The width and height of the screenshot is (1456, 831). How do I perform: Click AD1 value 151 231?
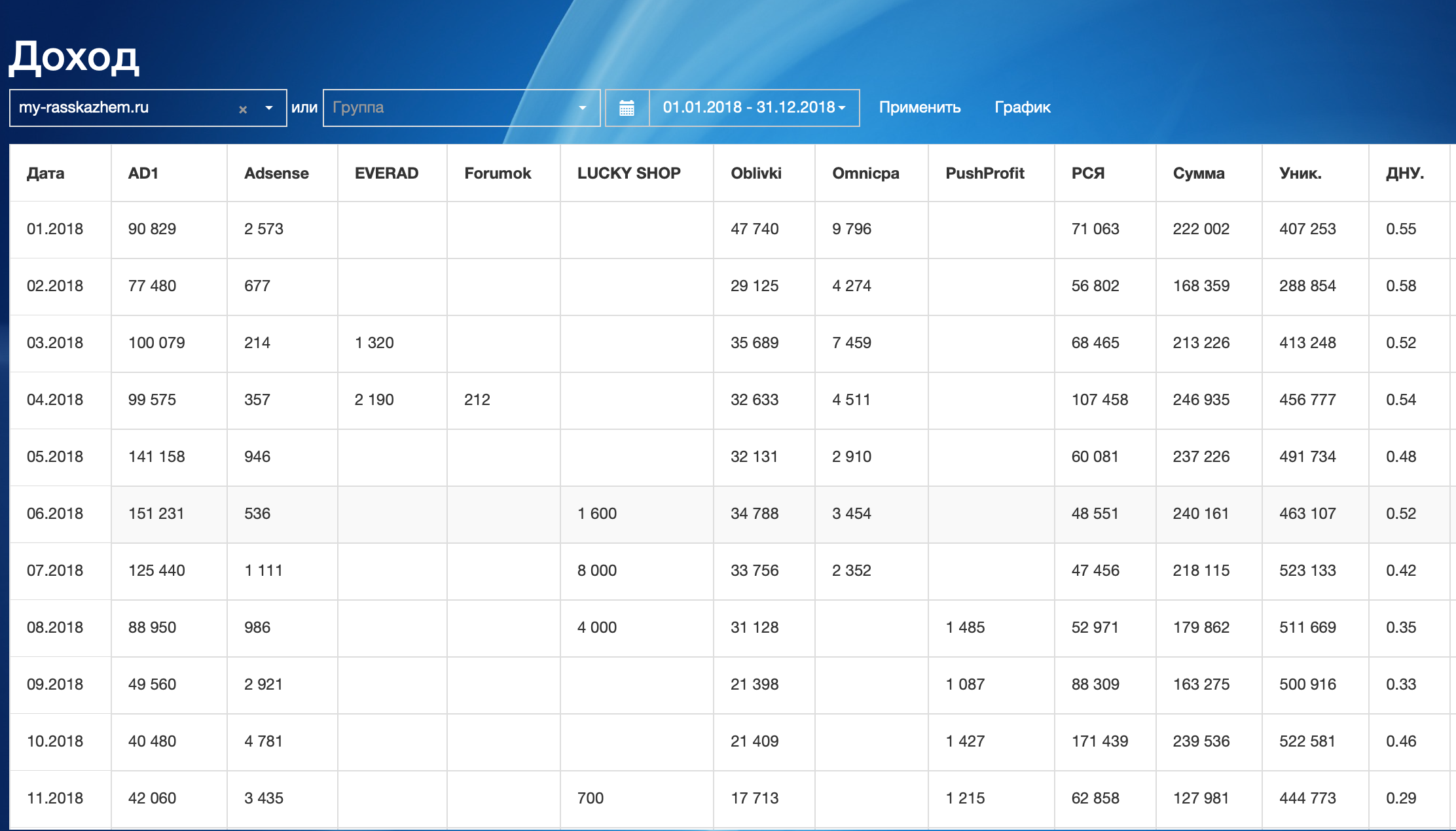[156, 514]
